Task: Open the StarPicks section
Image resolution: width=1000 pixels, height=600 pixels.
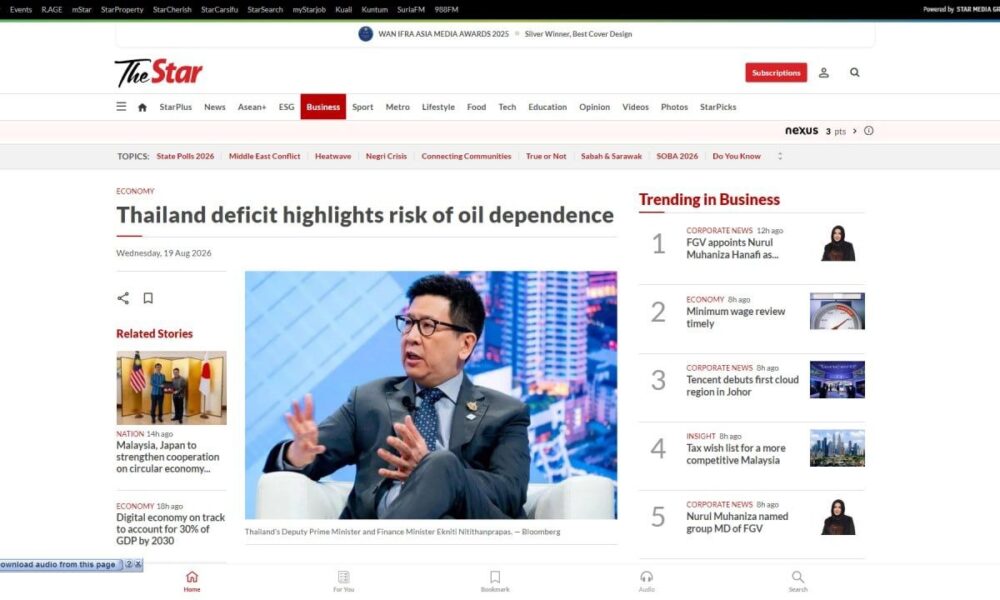Action: (x=718, y=107)
